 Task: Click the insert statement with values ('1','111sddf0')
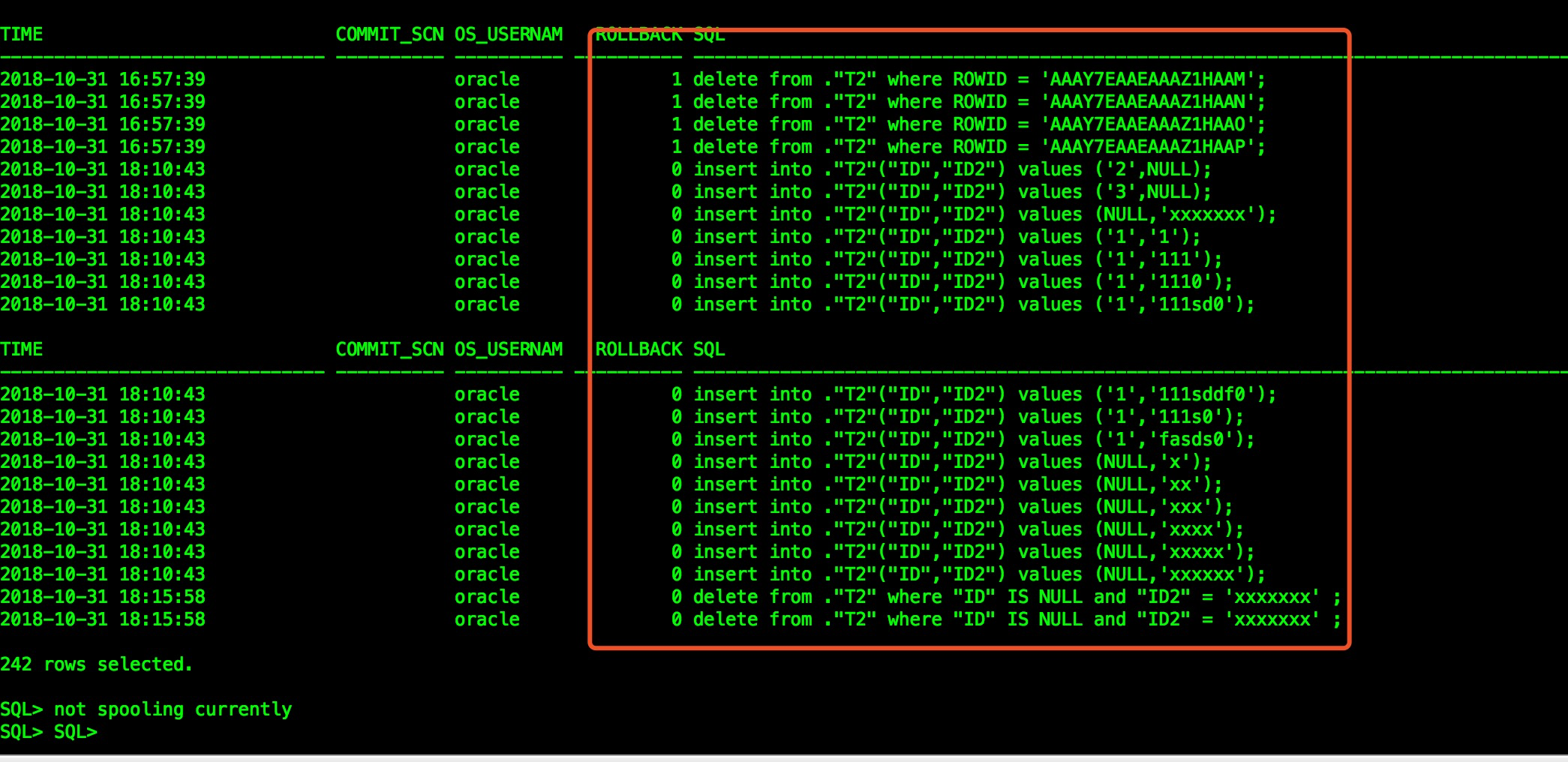pyautogui.click(x=984, y=394)
